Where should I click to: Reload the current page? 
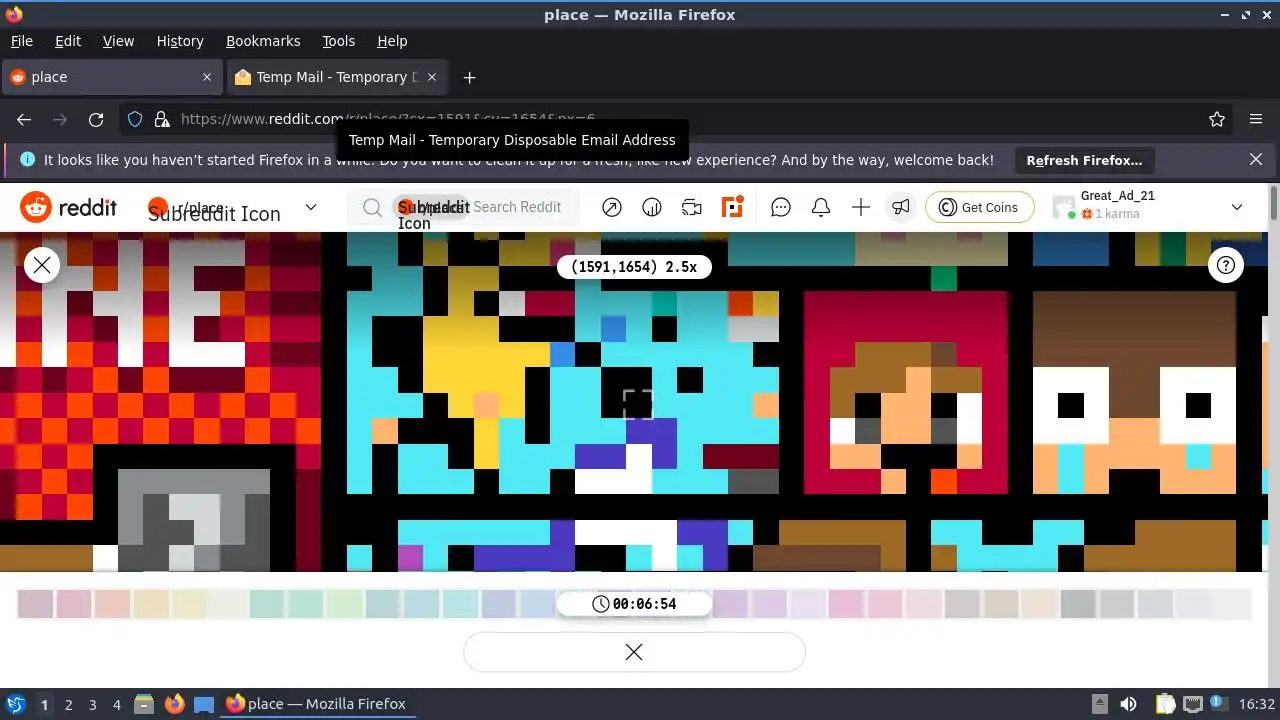coord(96,119)
